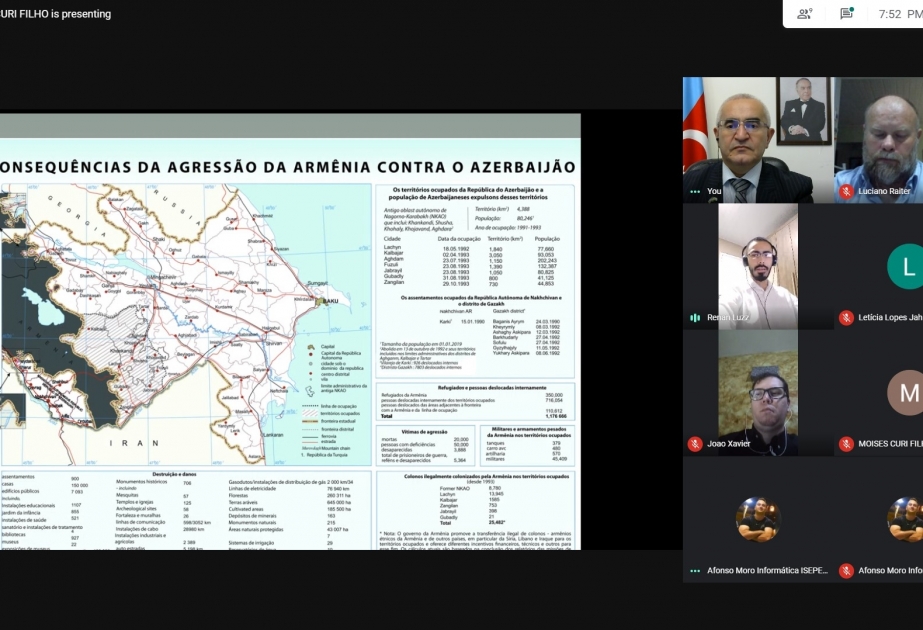Click the map of Azerbaijan in the presentation
Screen dimensions: 923x630
pyautogui.click(x=185, y=324)
